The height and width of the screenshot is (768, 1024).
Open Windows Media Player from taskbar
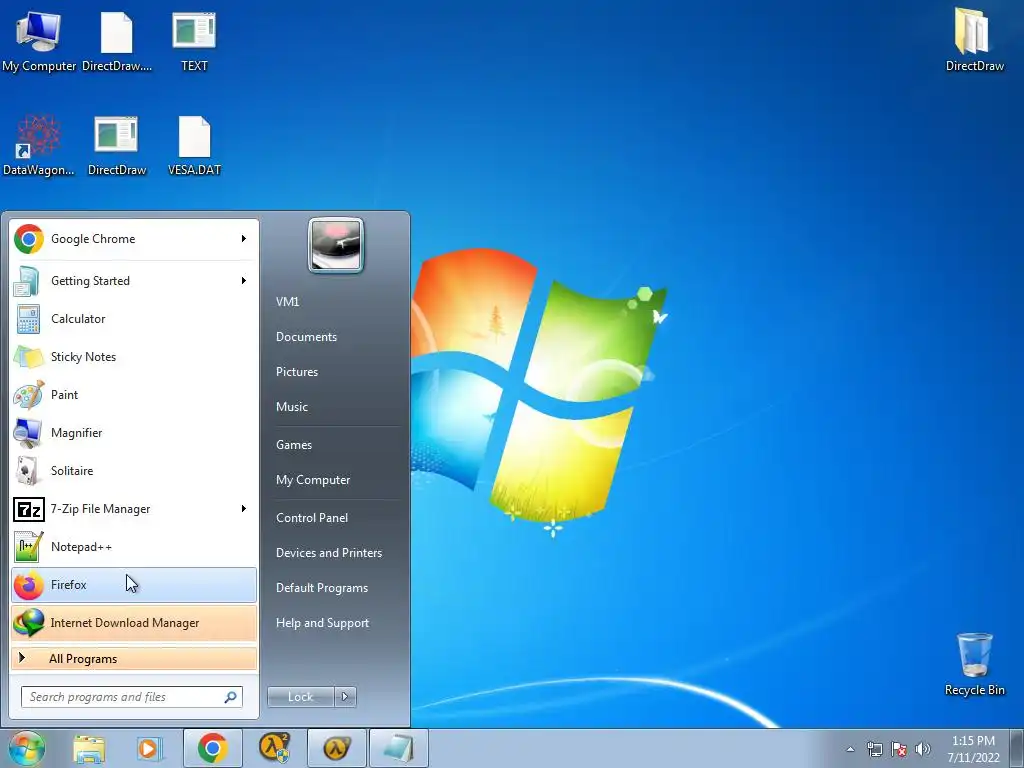(150, 748)
